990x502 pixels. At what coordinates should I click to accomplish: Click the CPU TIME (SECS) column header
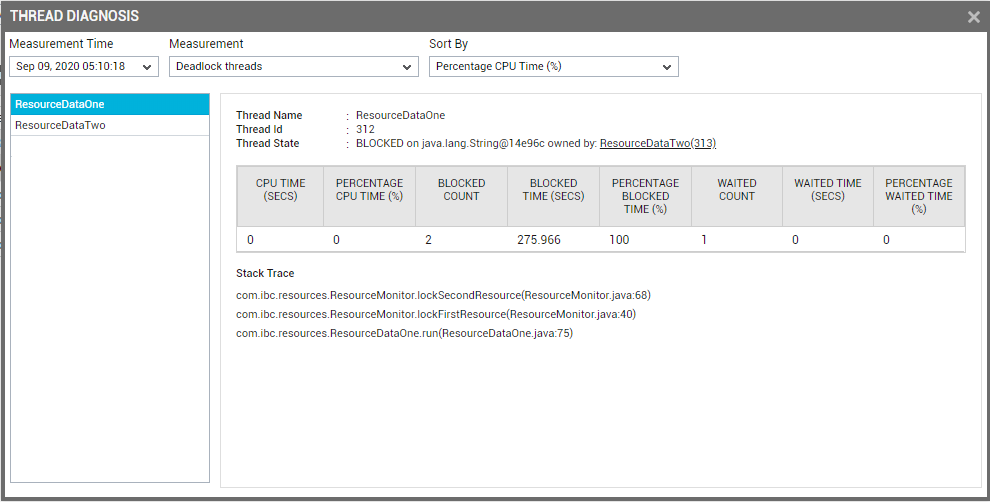point(280,196)
